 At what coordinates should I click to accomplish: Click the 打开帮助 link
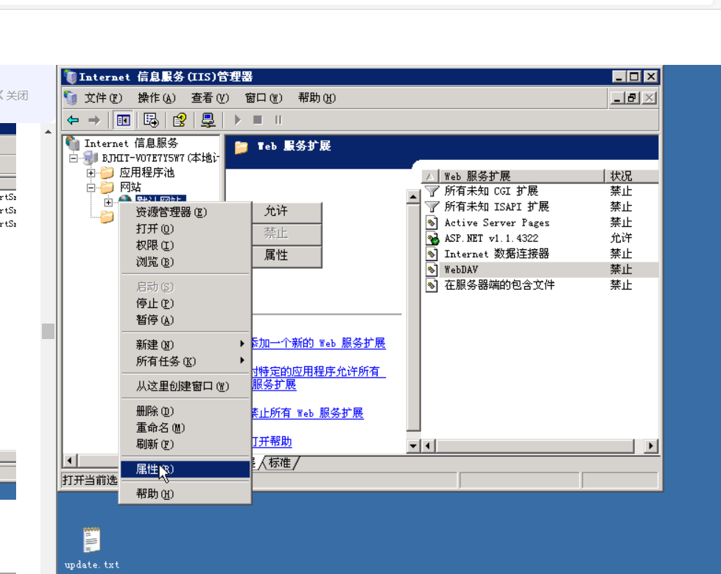tap(272, 442)
